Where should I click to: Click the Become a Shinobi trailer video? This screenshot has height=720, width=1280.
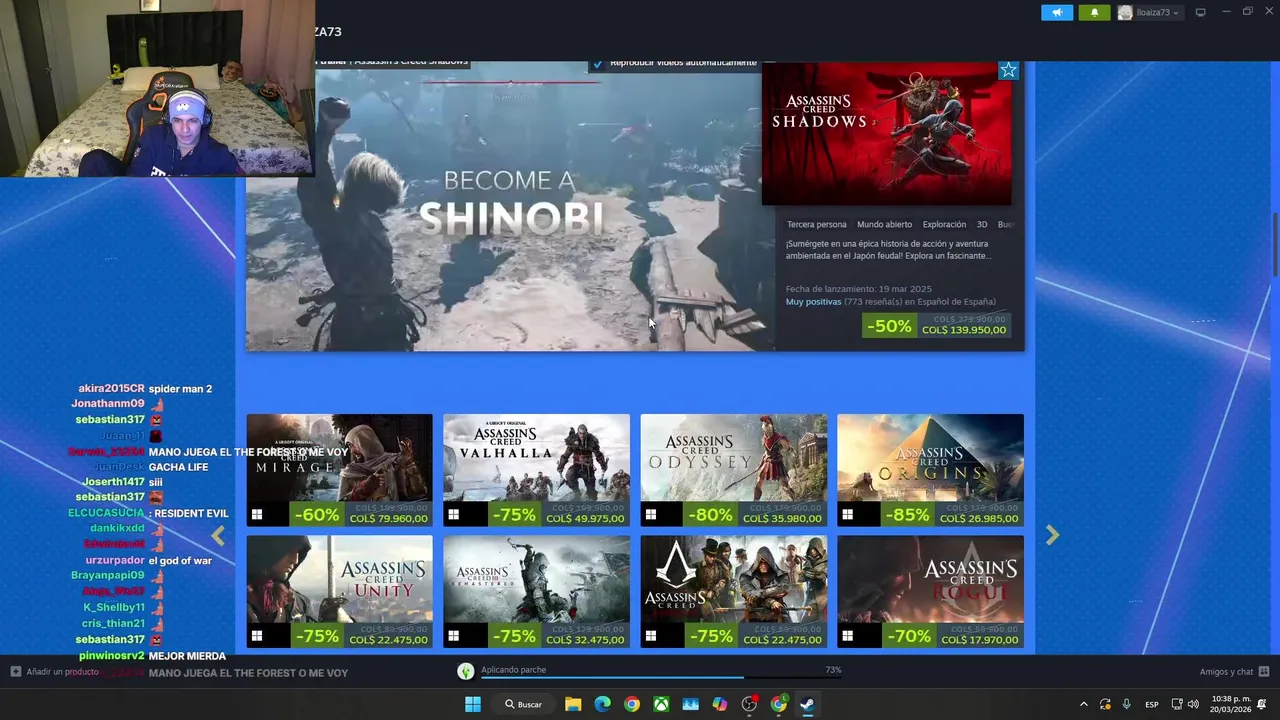point(510,207)
